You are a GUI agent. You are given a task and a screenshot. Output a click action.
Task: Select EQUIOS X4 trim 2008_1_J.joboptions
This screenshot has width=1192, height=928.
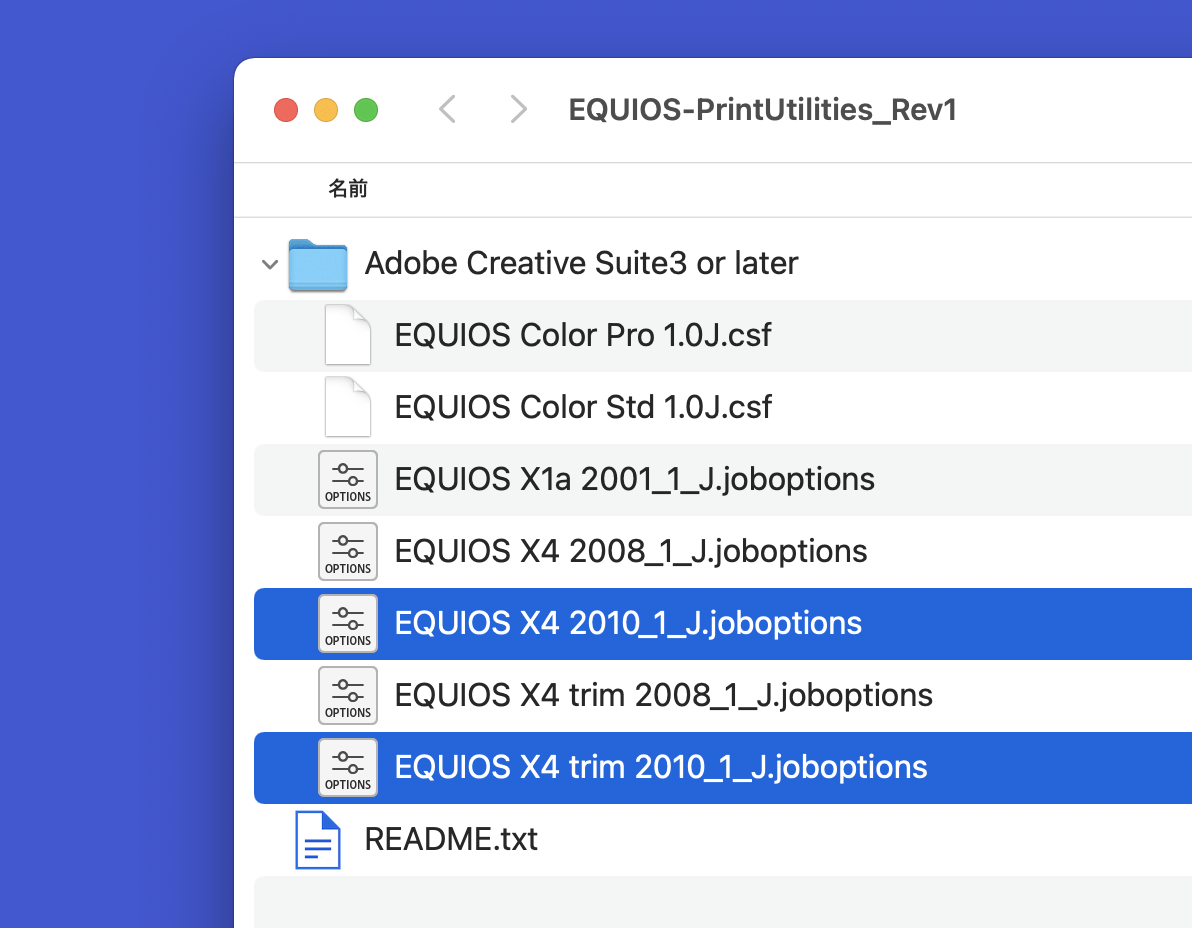[663, 695]
